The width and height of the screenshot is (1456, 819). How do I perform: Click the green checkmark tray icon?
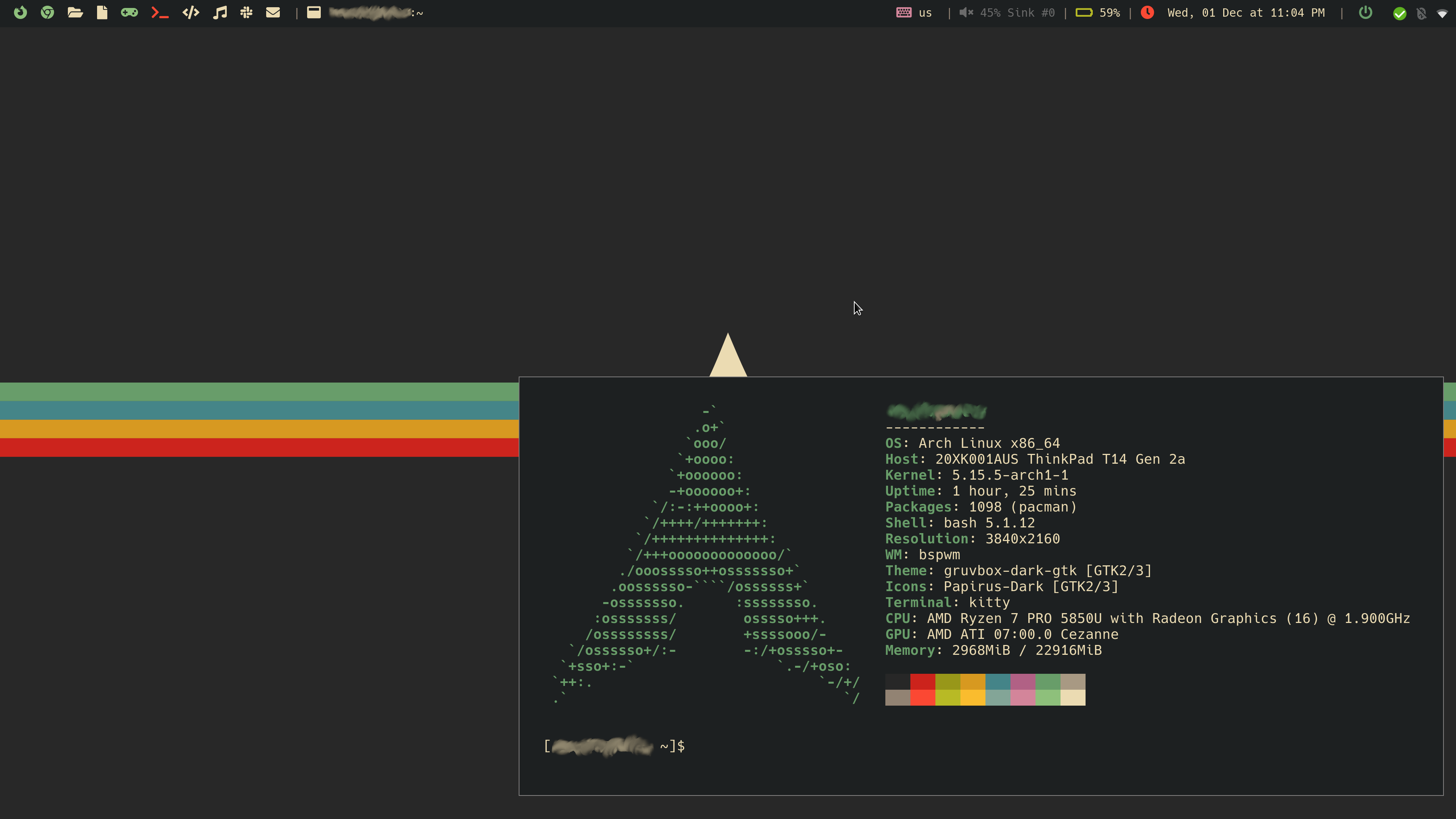pyautogui.click(x=1400, y=14)
